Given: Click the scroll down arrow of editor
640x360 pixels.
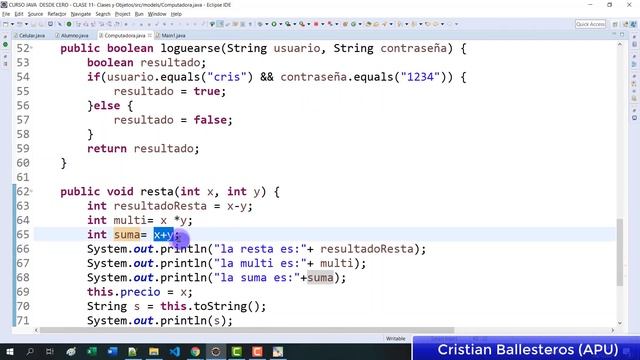Looking at the screenshot, I should (x=620, y=323).
